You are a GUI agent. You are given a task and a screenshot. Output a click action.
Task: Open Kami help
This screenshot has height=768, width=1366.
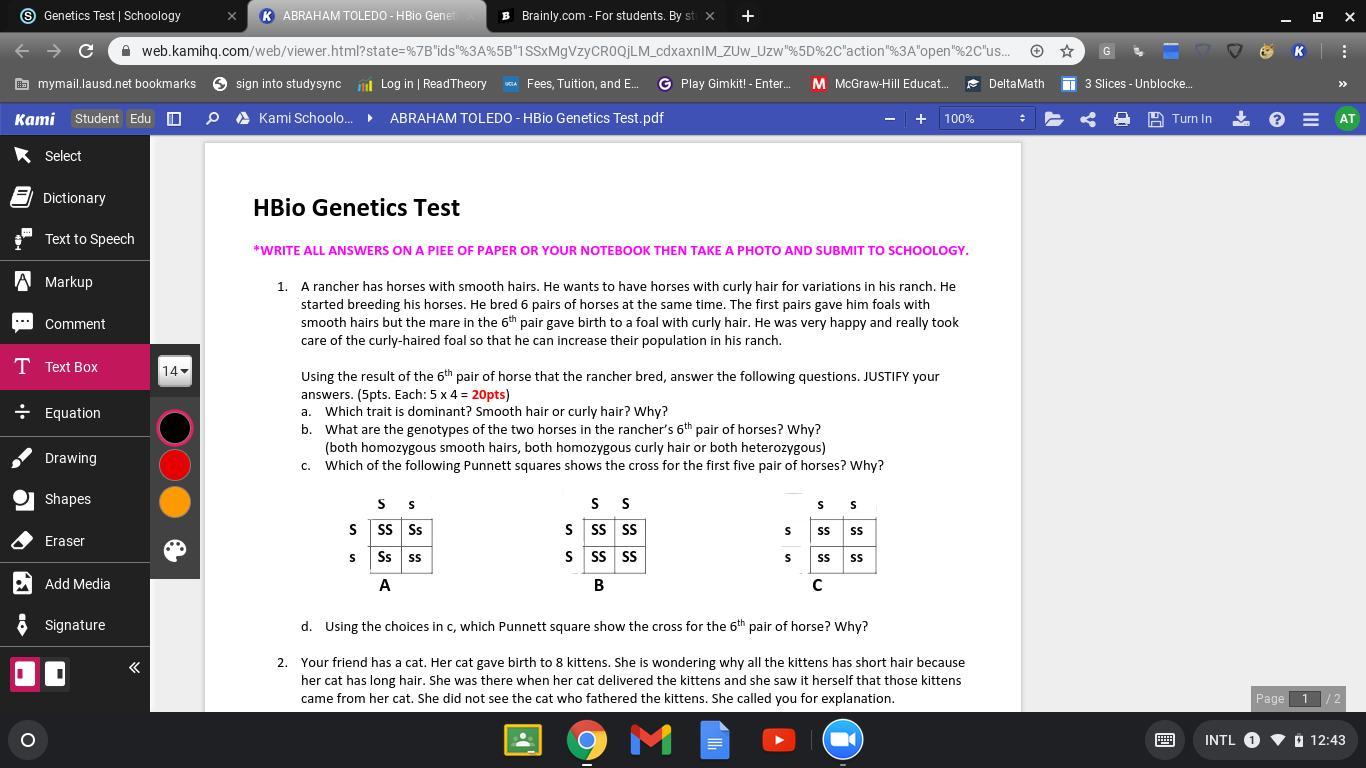pos(1277,119)
